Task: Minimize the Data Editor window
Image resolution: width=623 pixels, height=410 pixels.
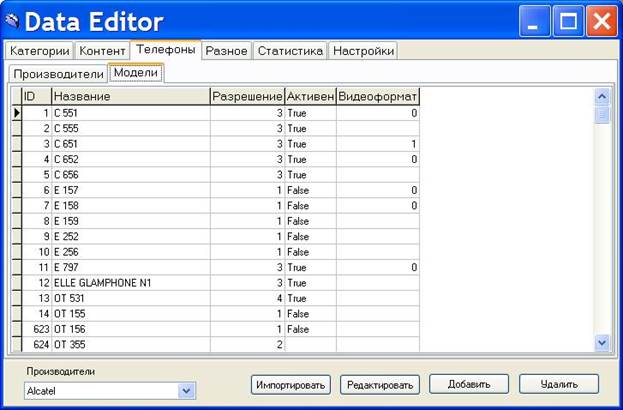Action: coord(534,21)
